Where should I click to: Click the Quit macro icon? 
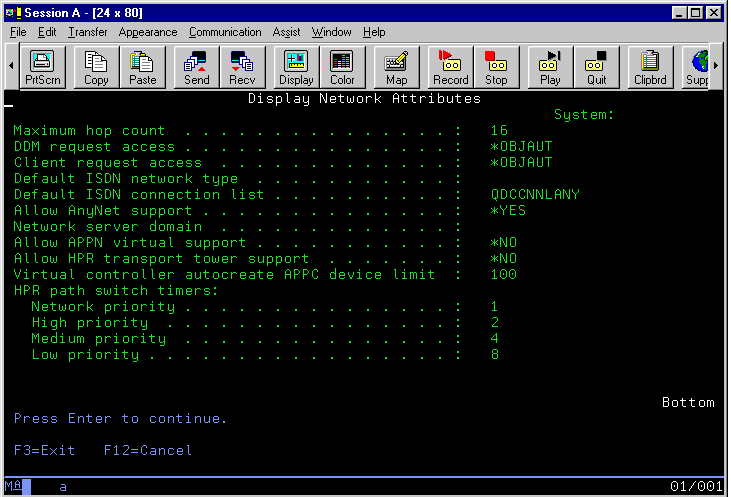[596, 67]
